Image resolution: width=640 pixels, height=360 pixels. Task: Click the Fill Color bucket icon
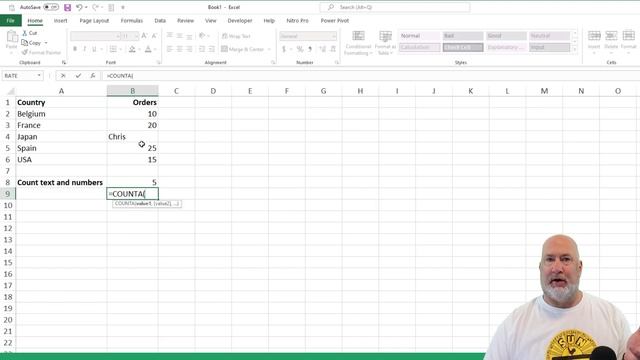point(132,49)
